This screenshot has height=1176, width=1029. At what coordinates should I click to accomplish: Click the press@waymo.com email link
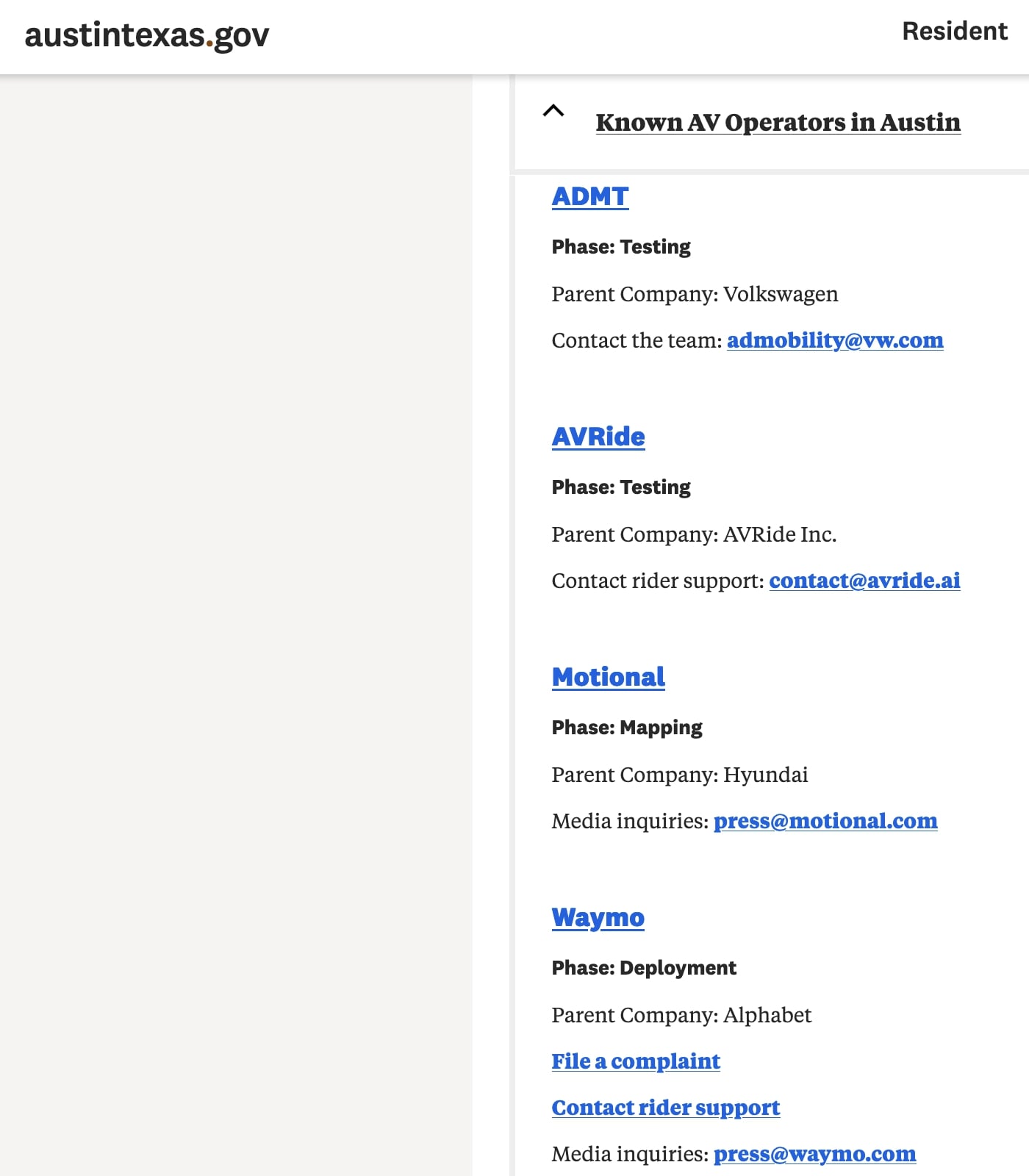814,1154
